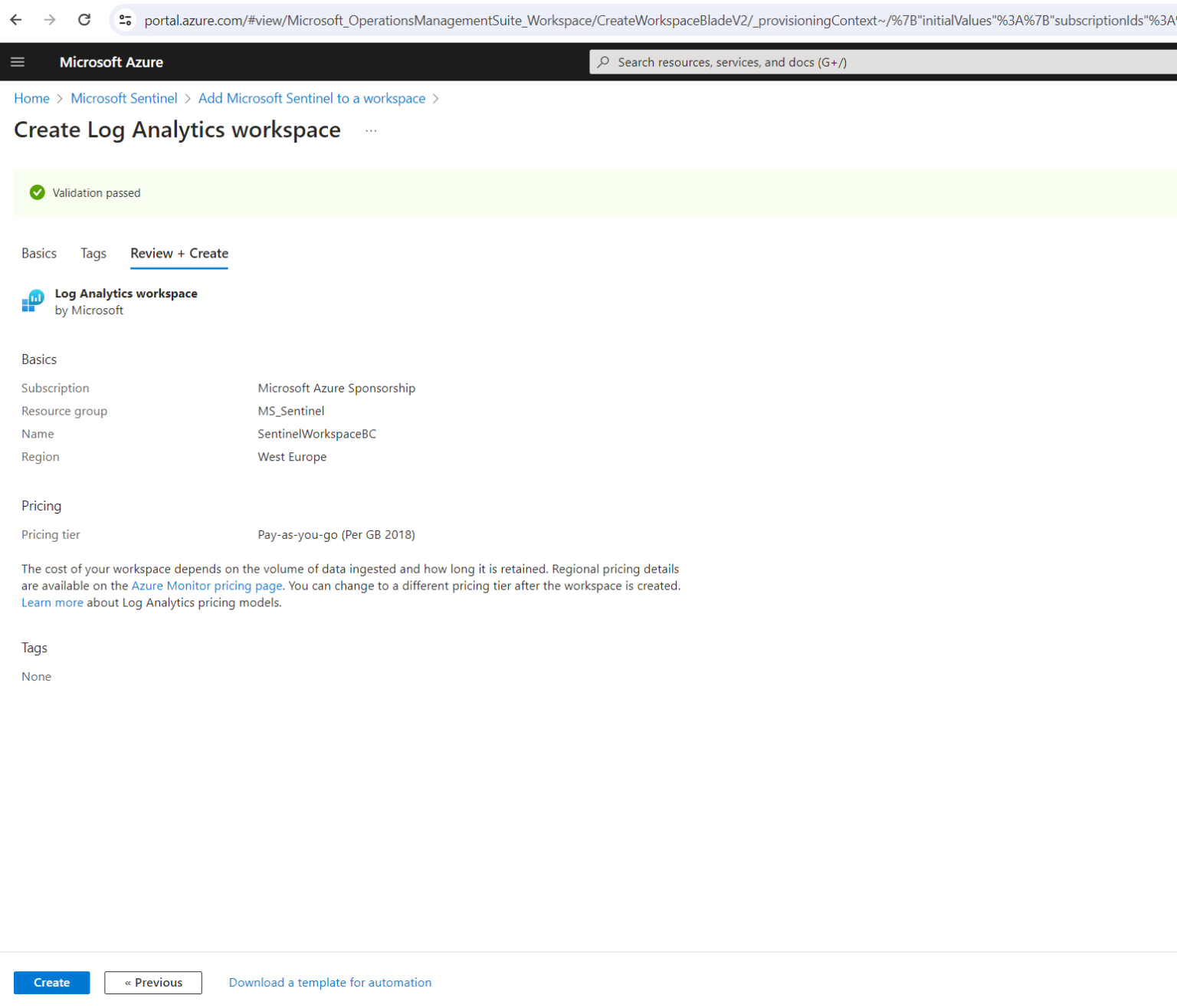Select the subscription value Microsoft Azure Sponsorship
Screen dimensions: 1177x1008
point(336,388)
